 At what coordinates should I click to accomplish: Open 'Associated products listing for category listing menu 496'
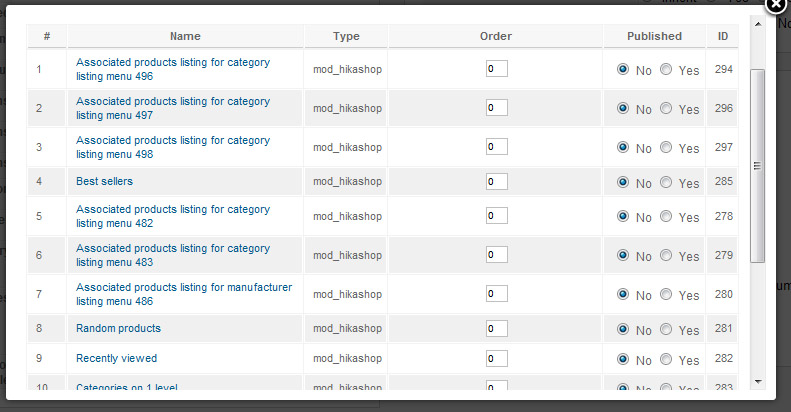[173, 69]
